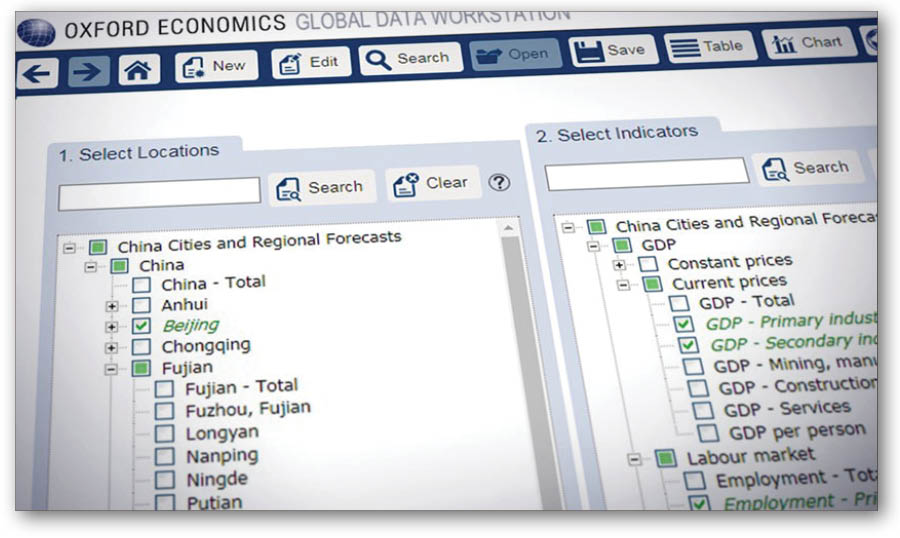Image resolution: width=900 pixels, height=538 pixels.
Task: Expand the Beijing tree node
Action: (111, 327)
